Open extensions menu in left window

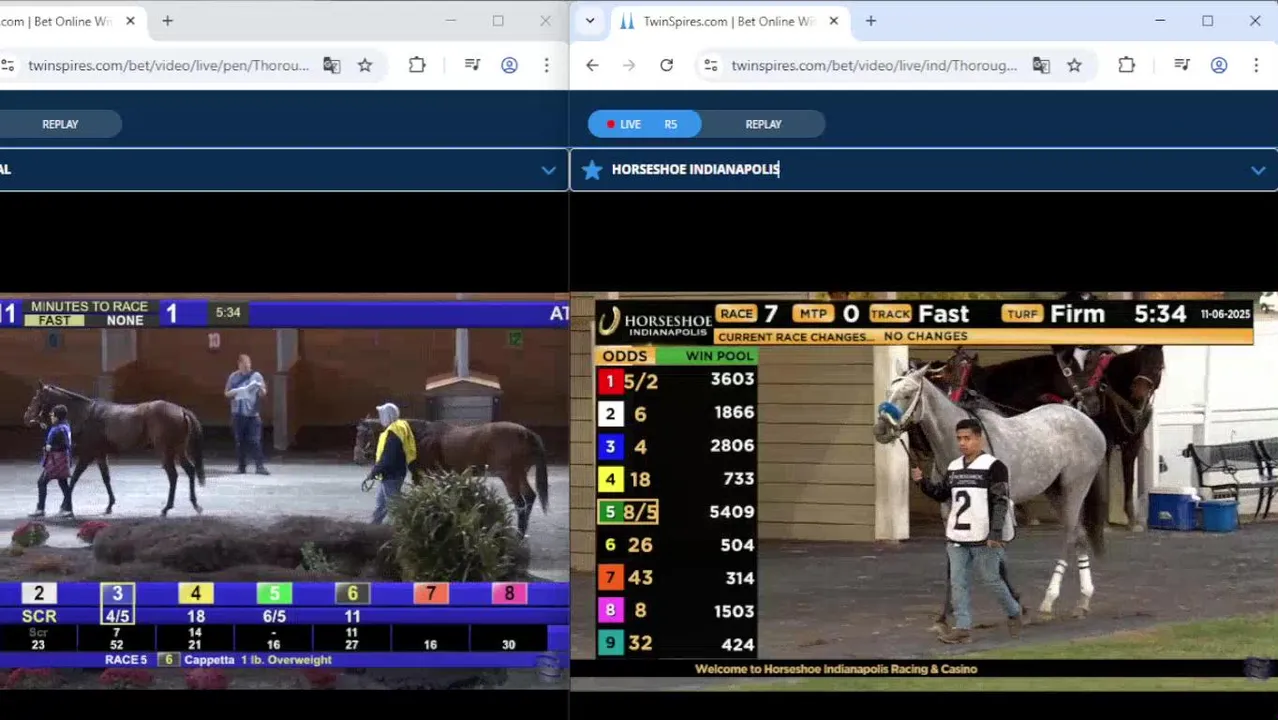click(x=417, y=65)
